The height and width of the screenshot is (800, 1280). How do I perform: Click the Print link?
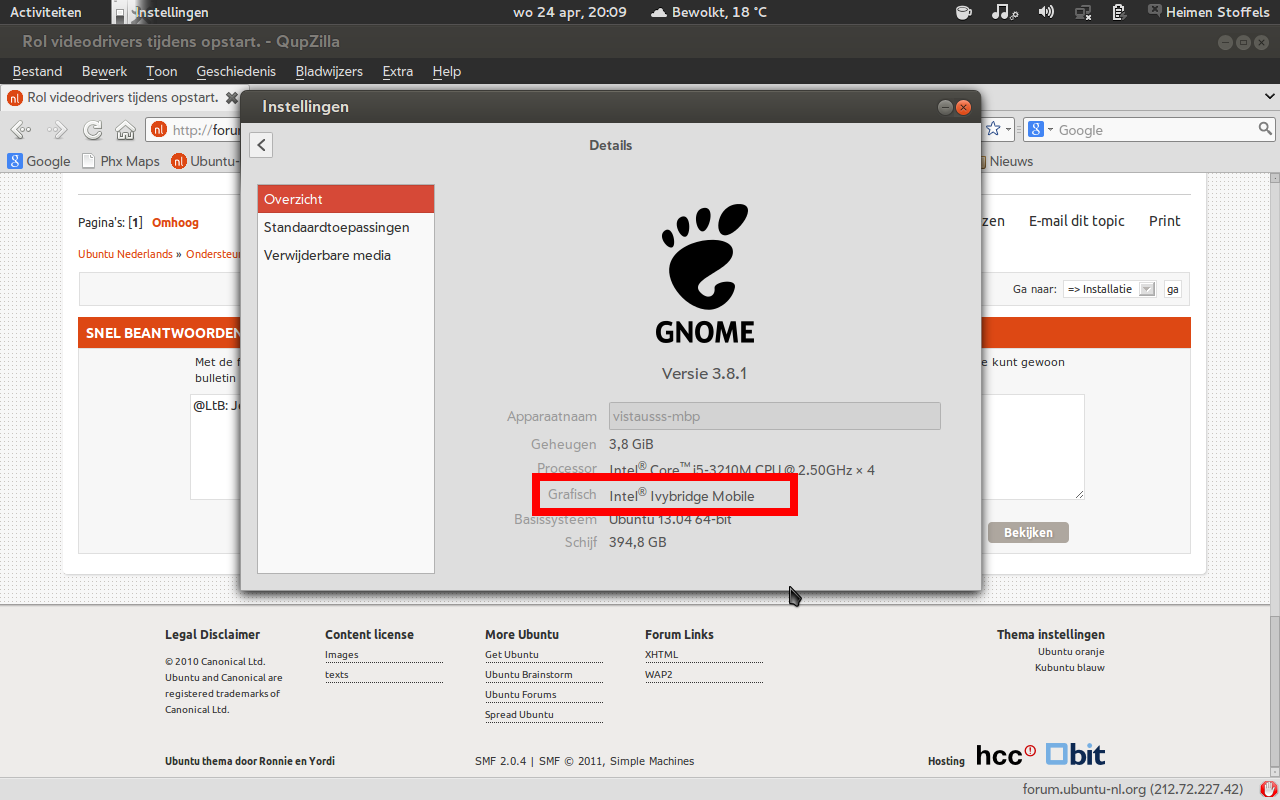point(1165,221)
